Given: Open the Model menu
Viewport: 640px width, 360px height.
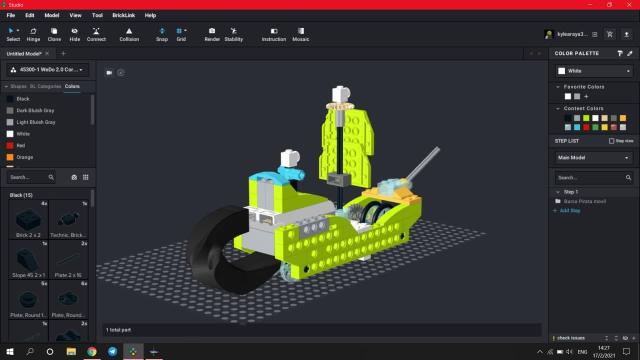Looking at the screenshot, I should tap(51, 15).
